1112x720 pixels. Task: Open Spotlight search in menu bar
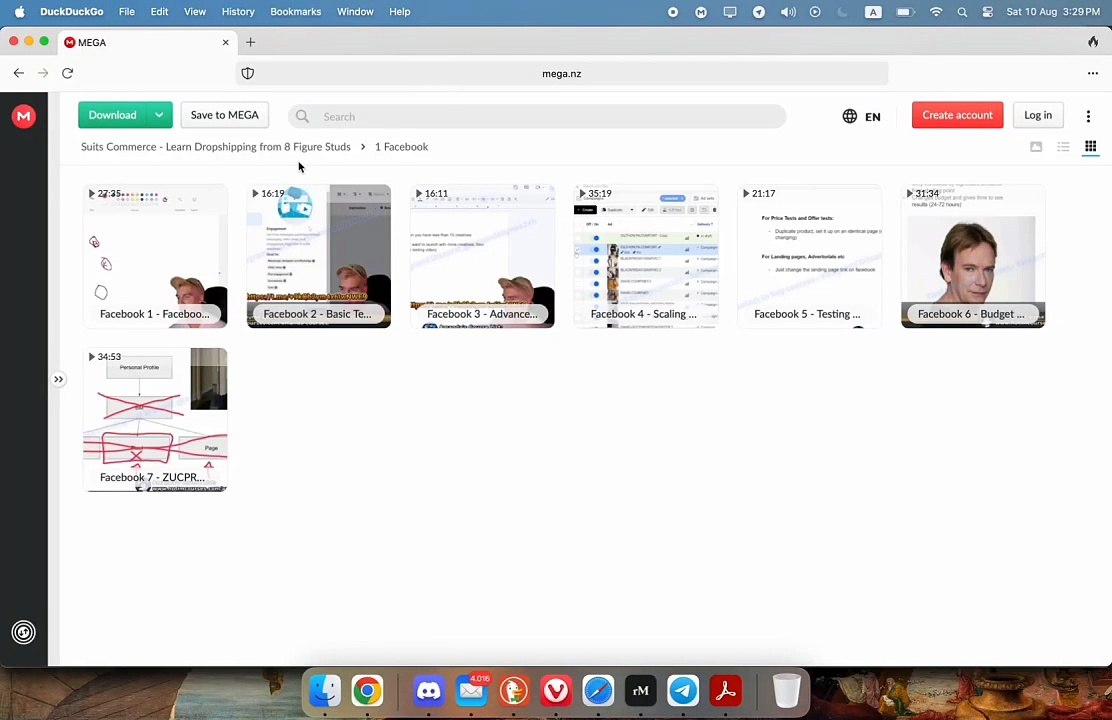962,11
